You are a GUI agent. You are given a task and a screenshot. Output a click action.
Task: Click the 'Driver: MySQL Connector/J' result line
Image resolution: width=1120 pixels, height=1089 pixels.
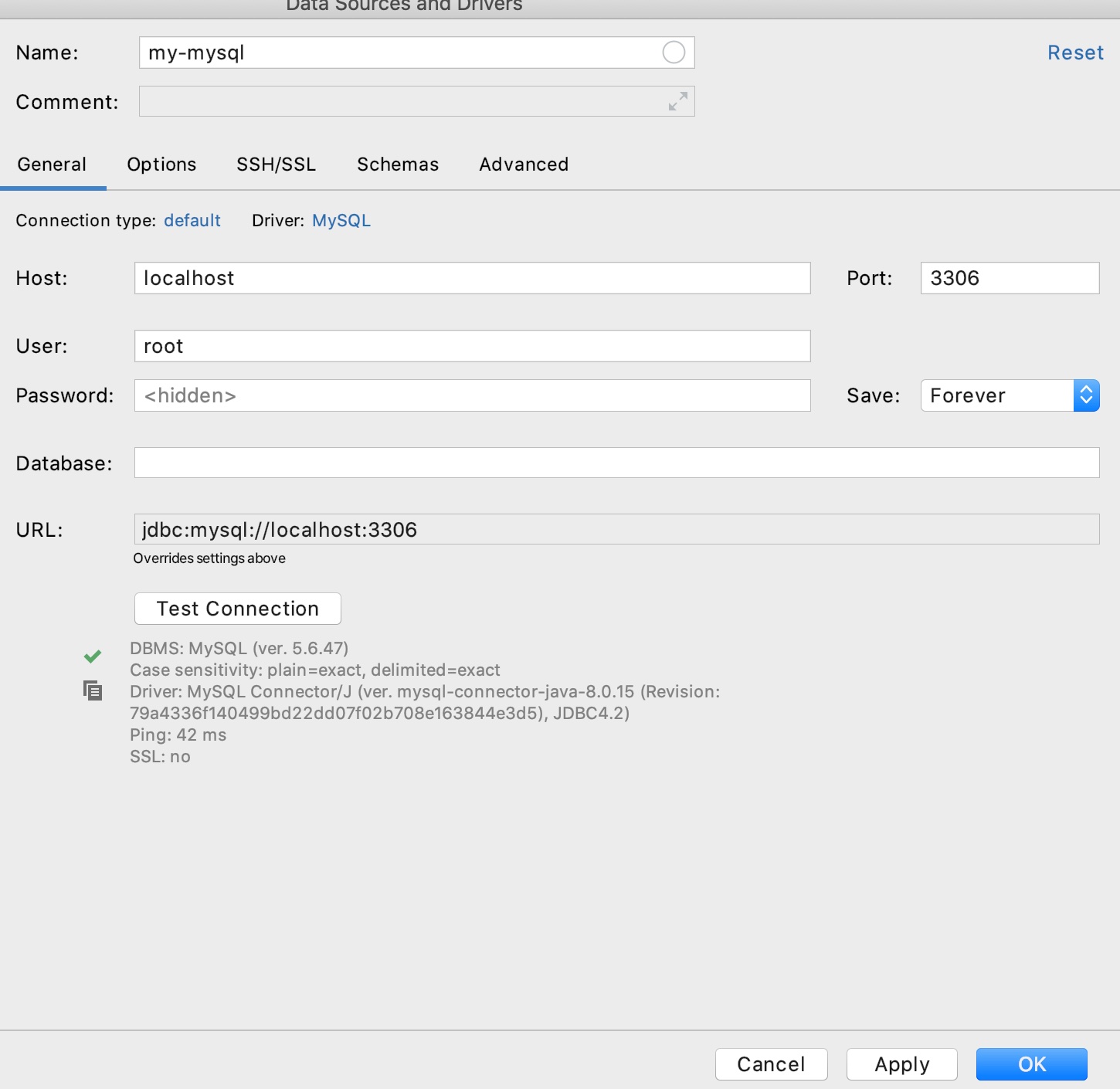[425, 702]
